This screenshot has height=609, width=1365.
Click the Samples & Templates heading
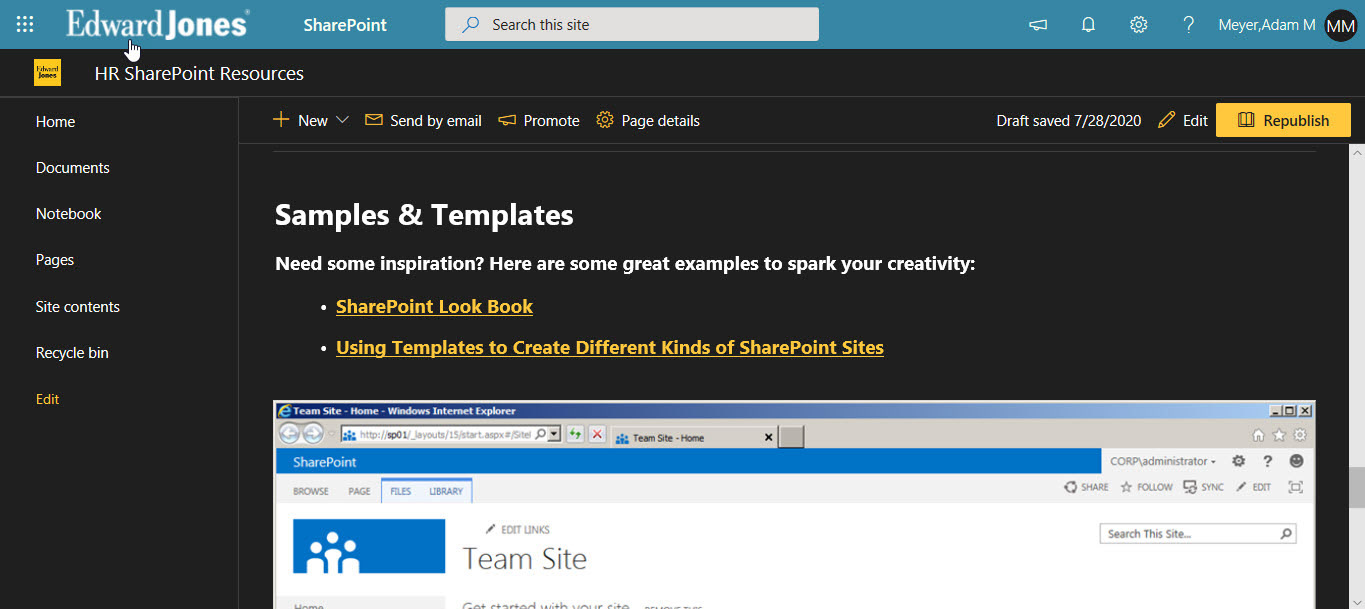tap(424, 215)
